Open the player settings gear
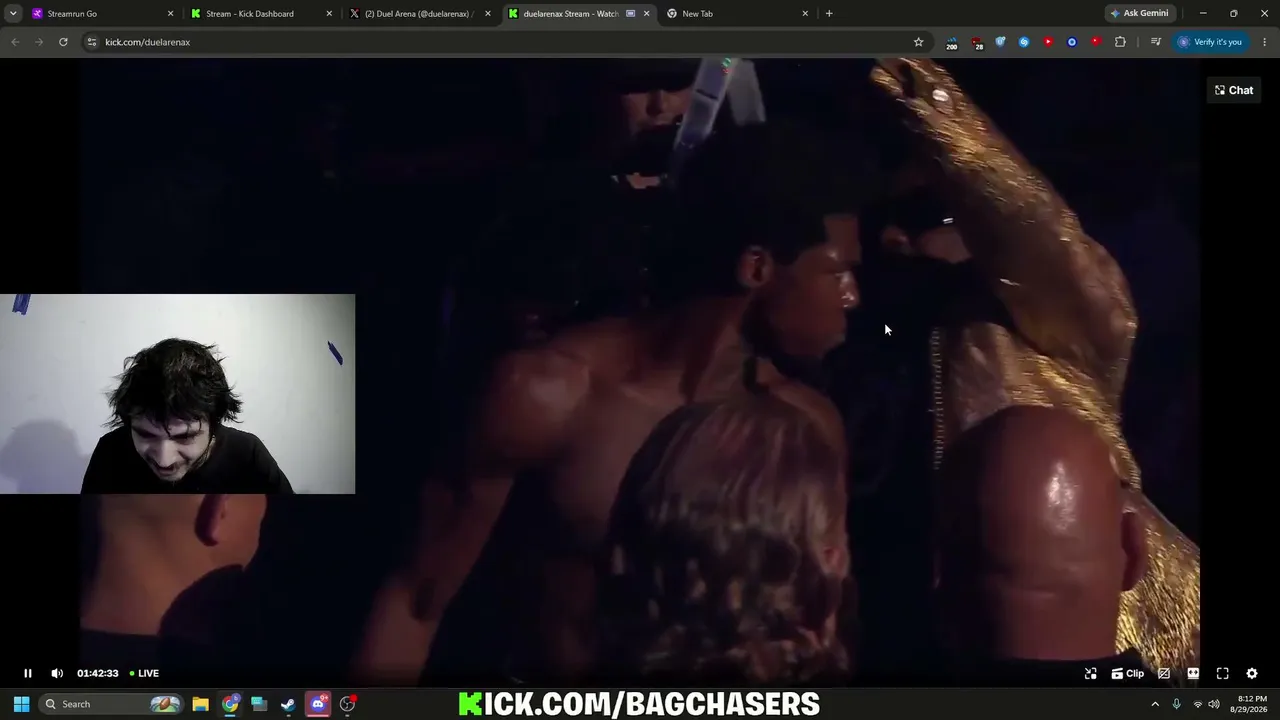The image size is (1280, 720). pos(1252,673)
